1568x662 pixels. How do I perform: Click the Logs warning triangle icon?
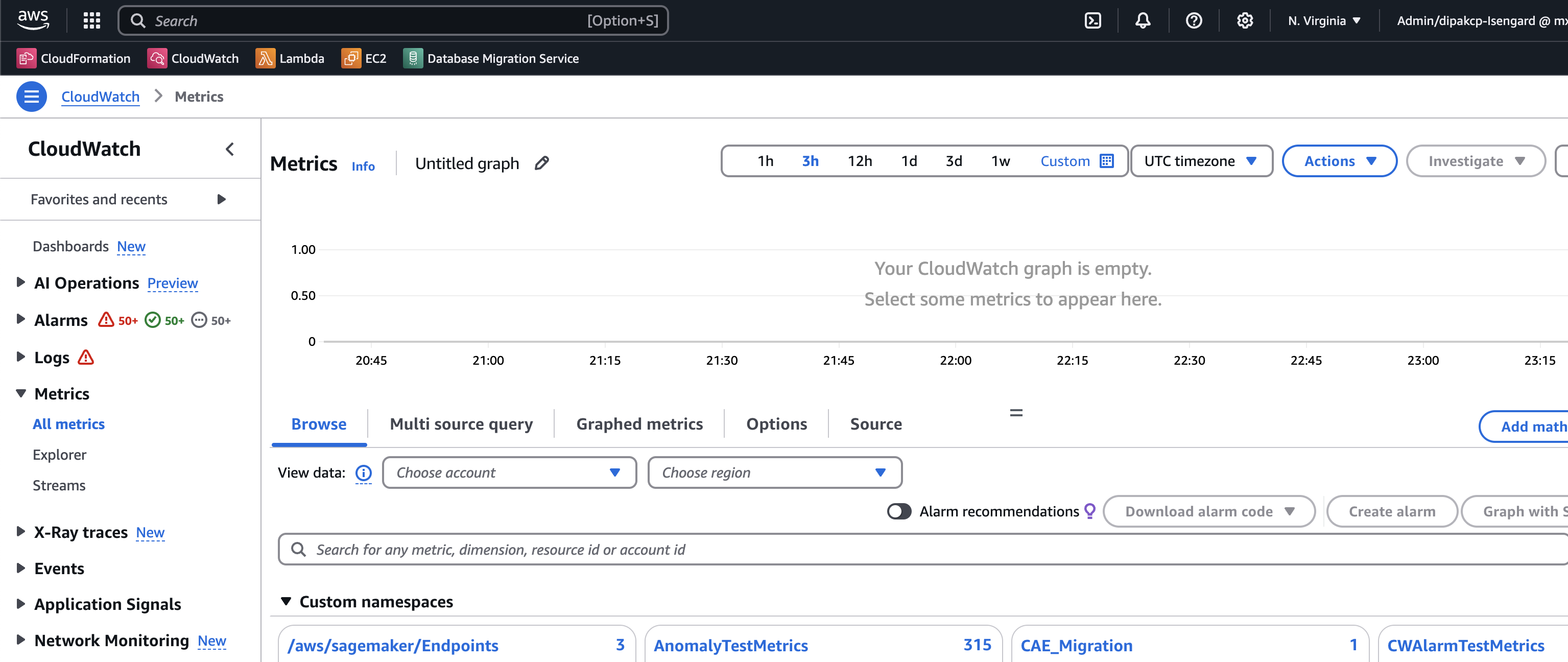[x=86, y=357]
